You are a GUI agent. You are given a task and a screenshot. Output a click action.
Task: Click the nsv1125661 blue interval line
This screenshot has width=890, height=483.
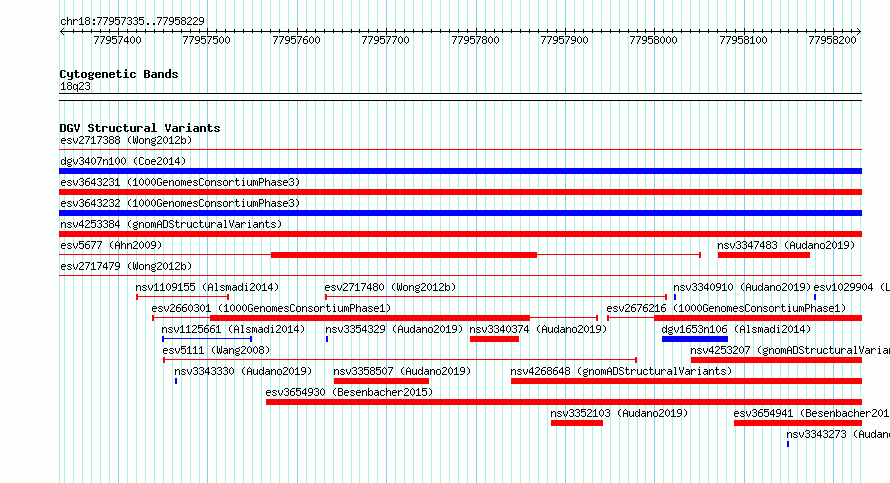(x=207, y=339)
